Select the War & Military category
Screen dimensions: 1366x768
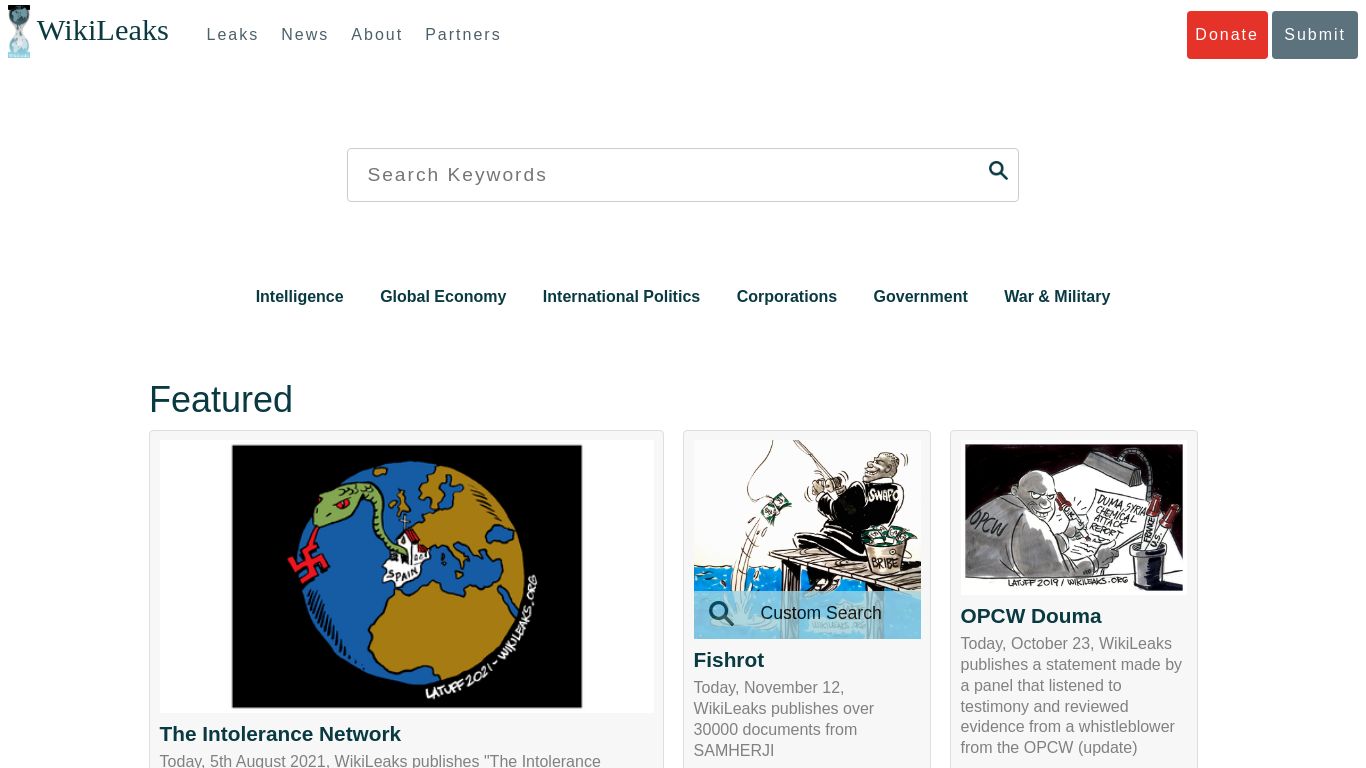[x=1057, y=297]
